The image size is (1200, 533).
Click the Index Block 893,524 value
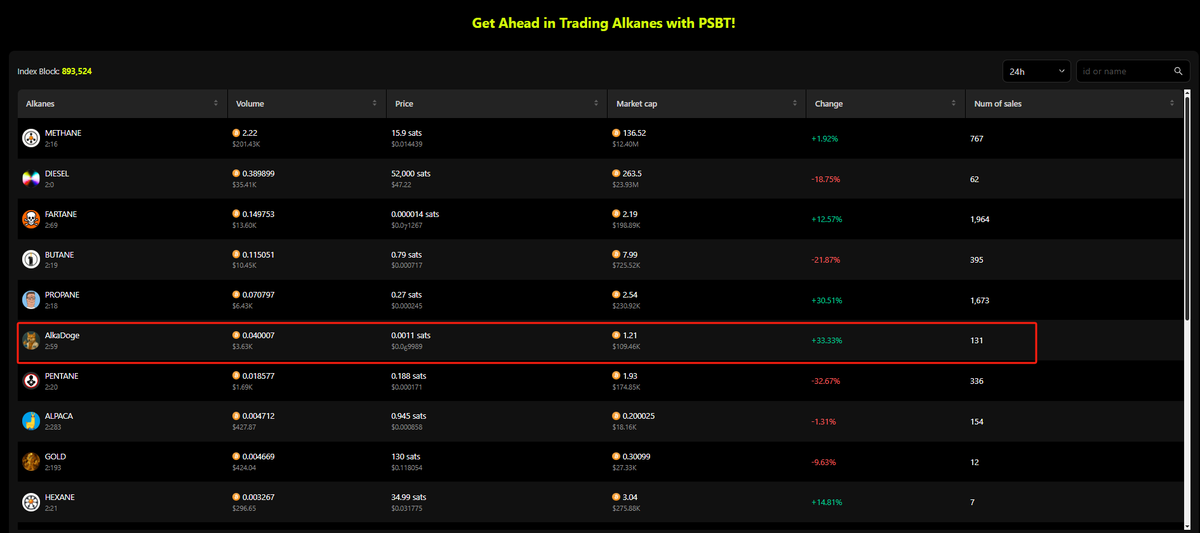77,72
